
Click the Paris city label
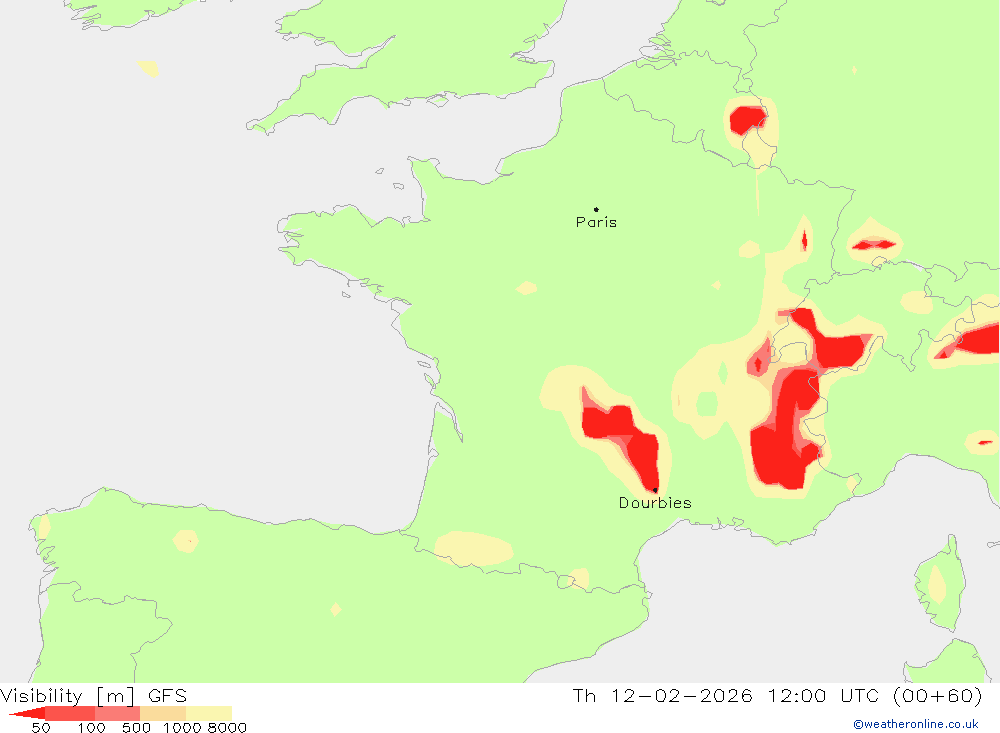point(596,222)
